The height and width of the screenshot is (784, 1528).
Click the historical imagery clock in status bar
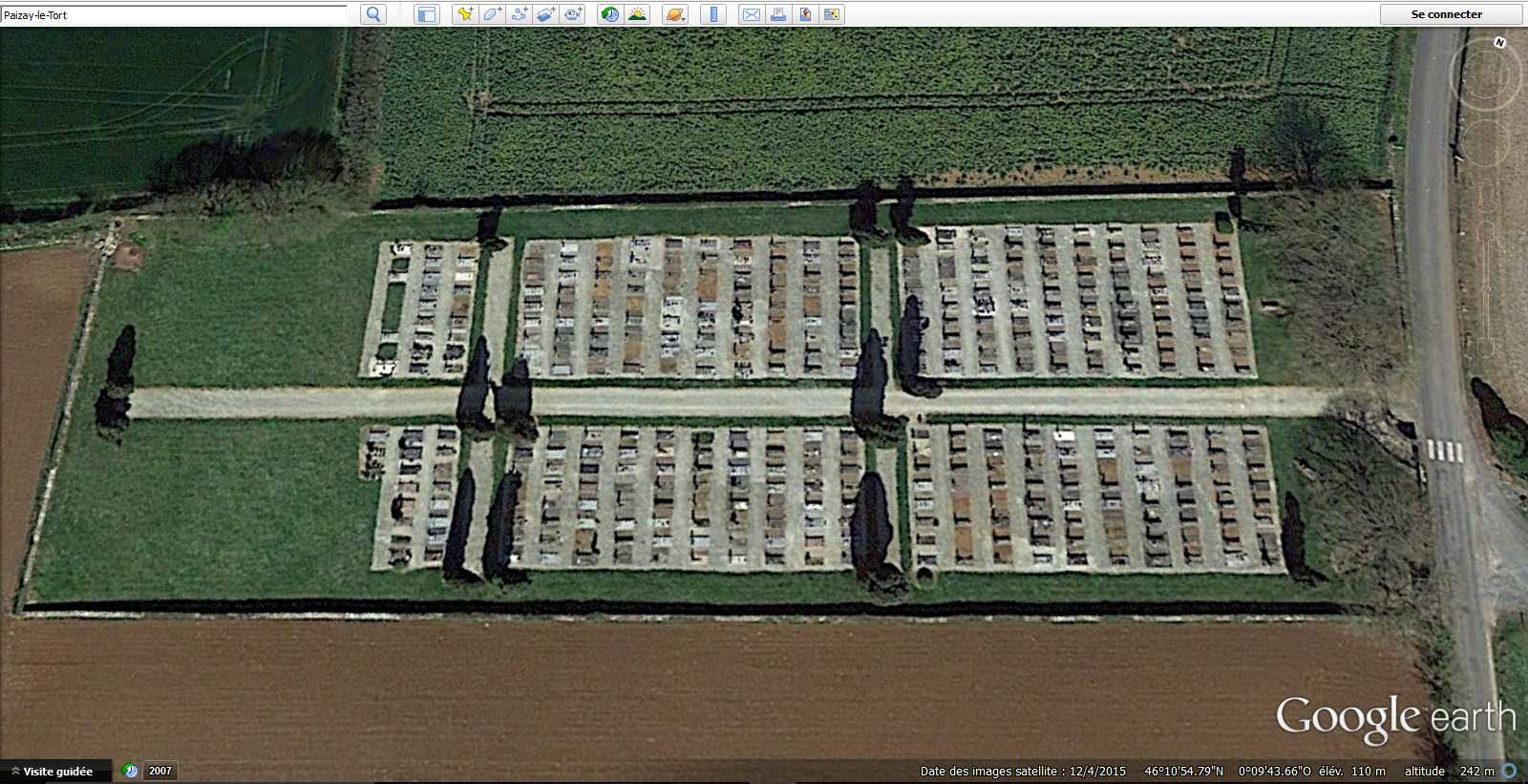[131, 771]
